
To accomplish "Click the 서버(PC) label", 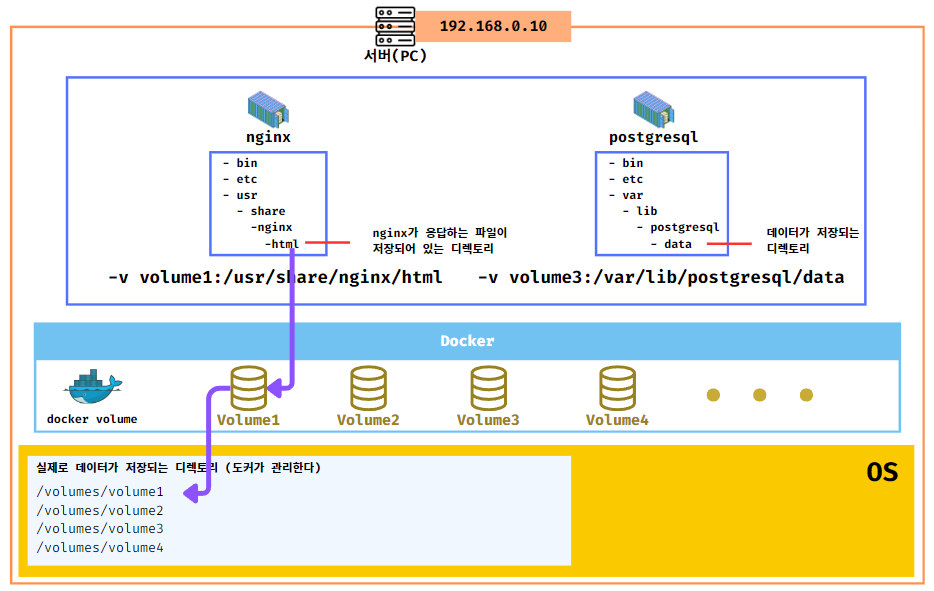I will point(396,55).
